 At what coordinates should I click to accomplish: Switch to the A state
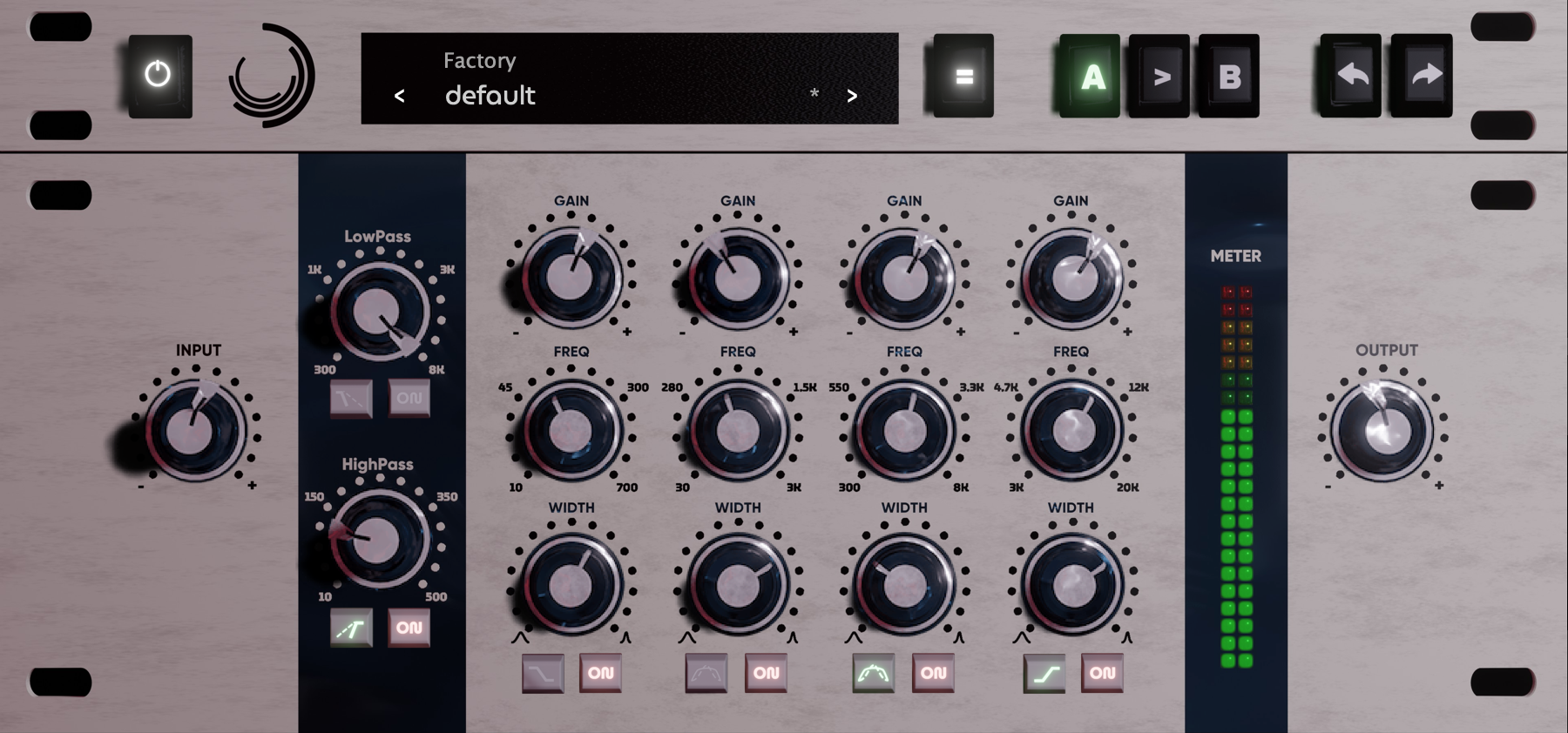coord(1091,77)
